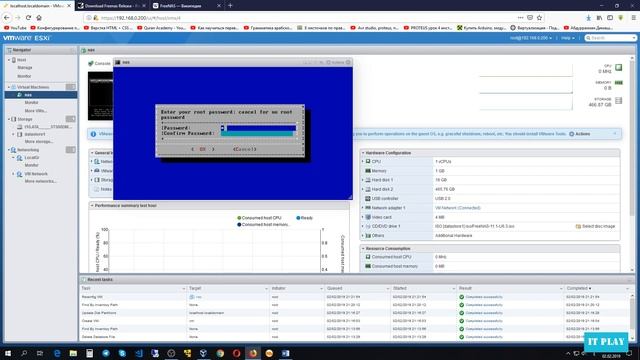Image resolution: width=640 pixels, height=360 pixels.
Task: Open the Console toolbar button
Action: point(100,64)
